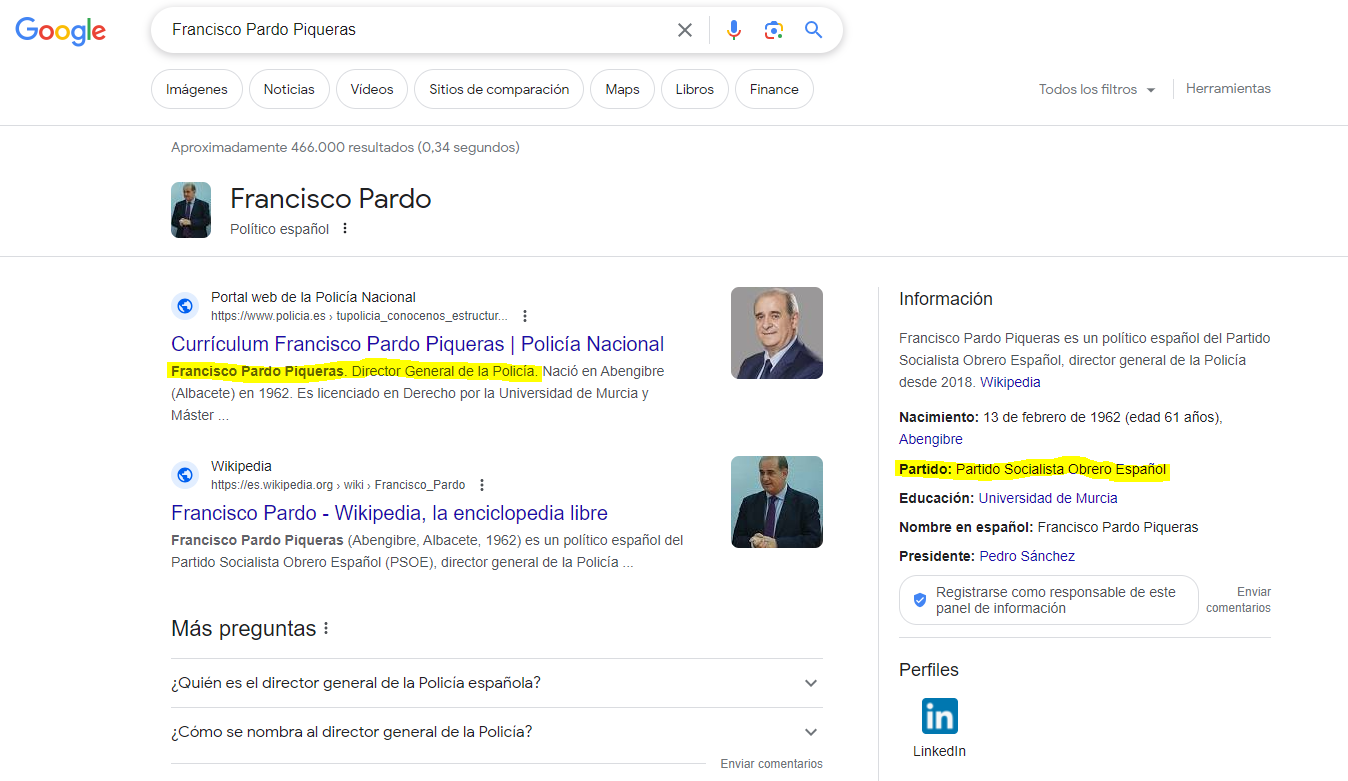Click Enviar comentarios under Más preguntas
This screenshot has width=1348, height=781.
(771, 764)
